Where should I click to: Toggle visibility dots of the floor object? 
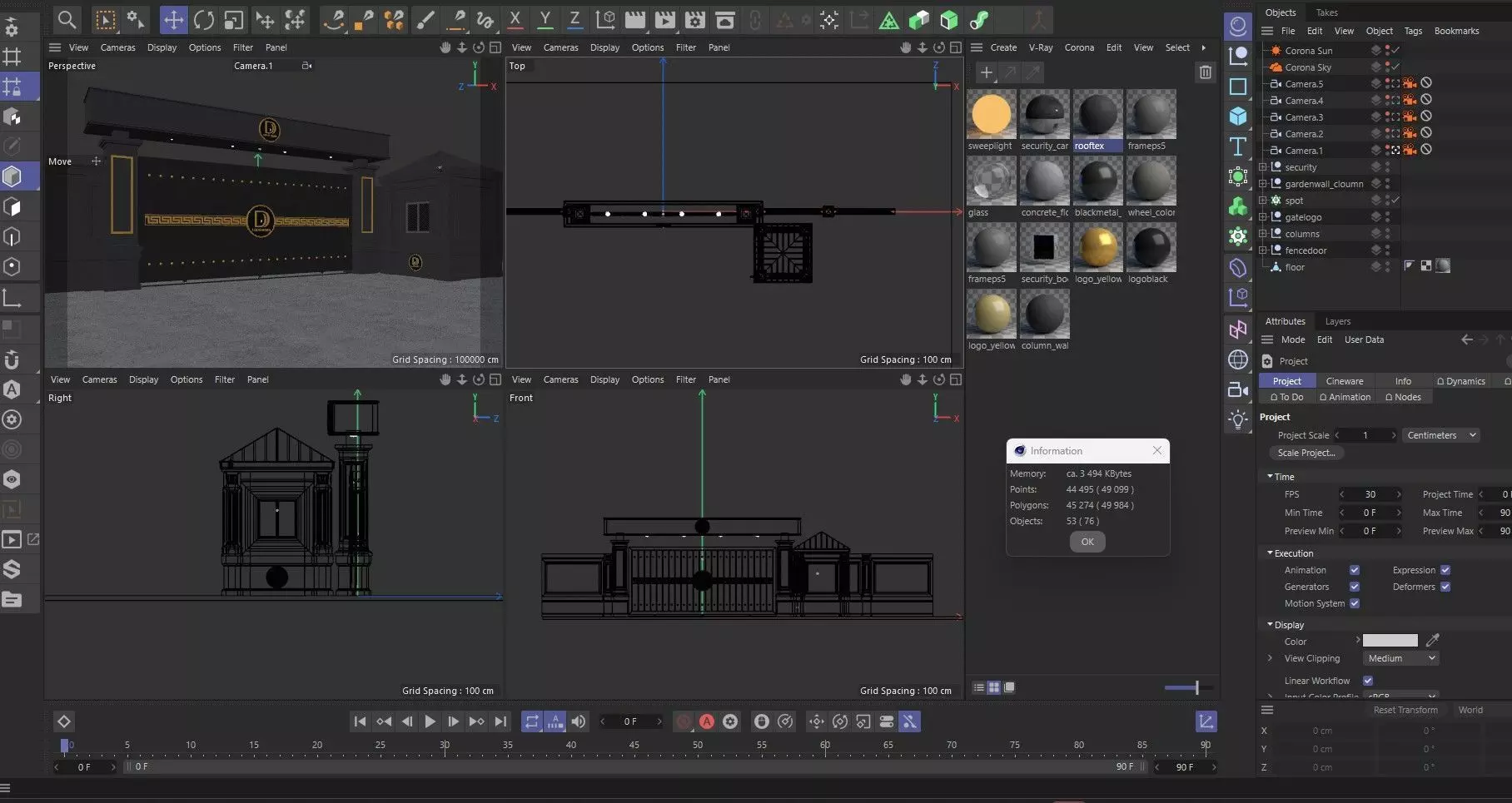[1387, 267]
